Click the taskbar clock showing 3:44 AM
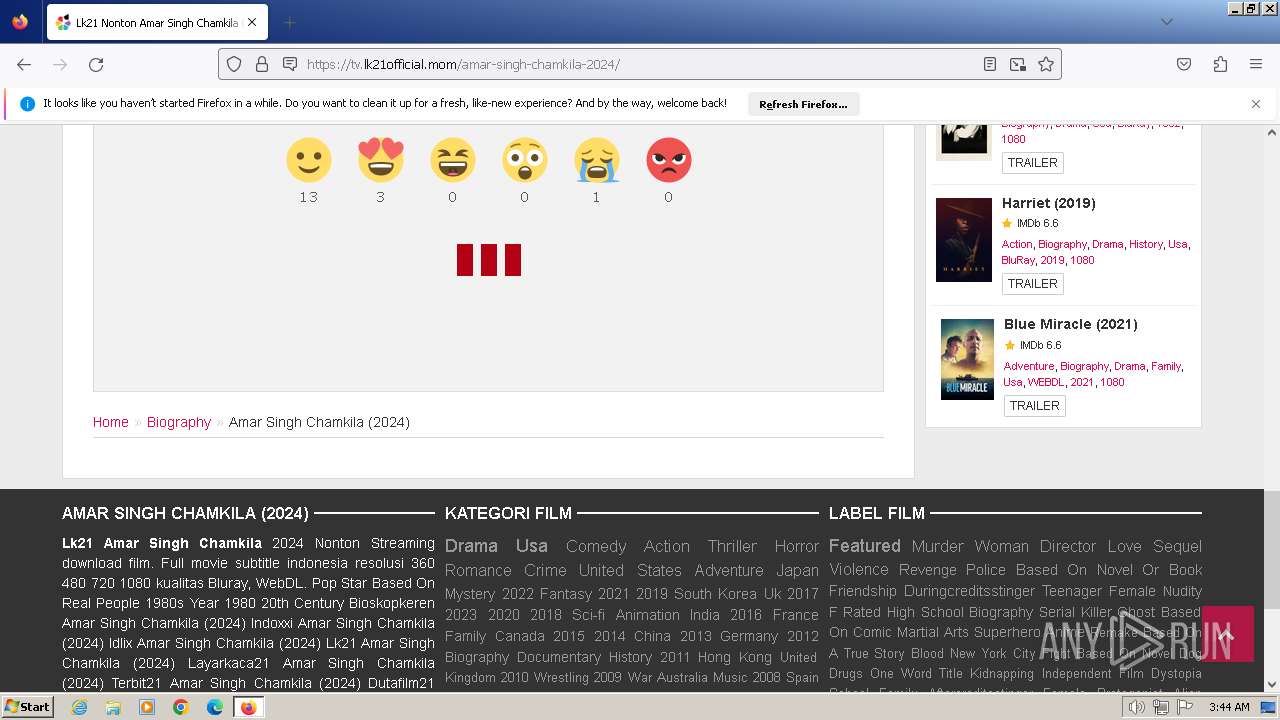 (x=1229, y=707)
